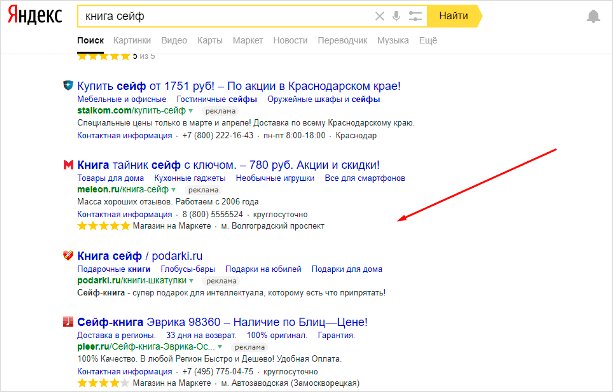This screenshot has width=613, height=392.
Task: Open Доставка в регионы sitelink
Action: pos(116,335)
